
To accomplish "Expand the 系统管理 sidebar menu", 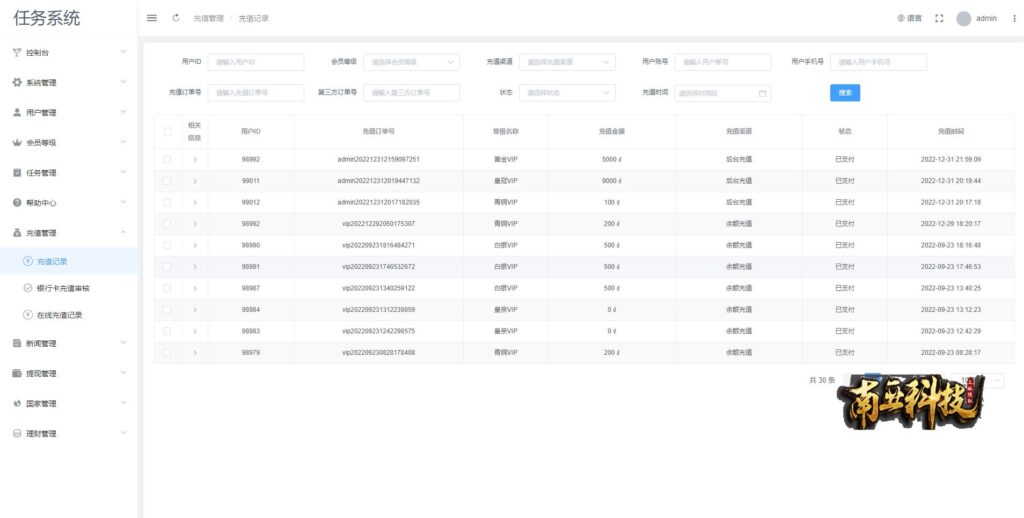I will click(x=69, y=82).
